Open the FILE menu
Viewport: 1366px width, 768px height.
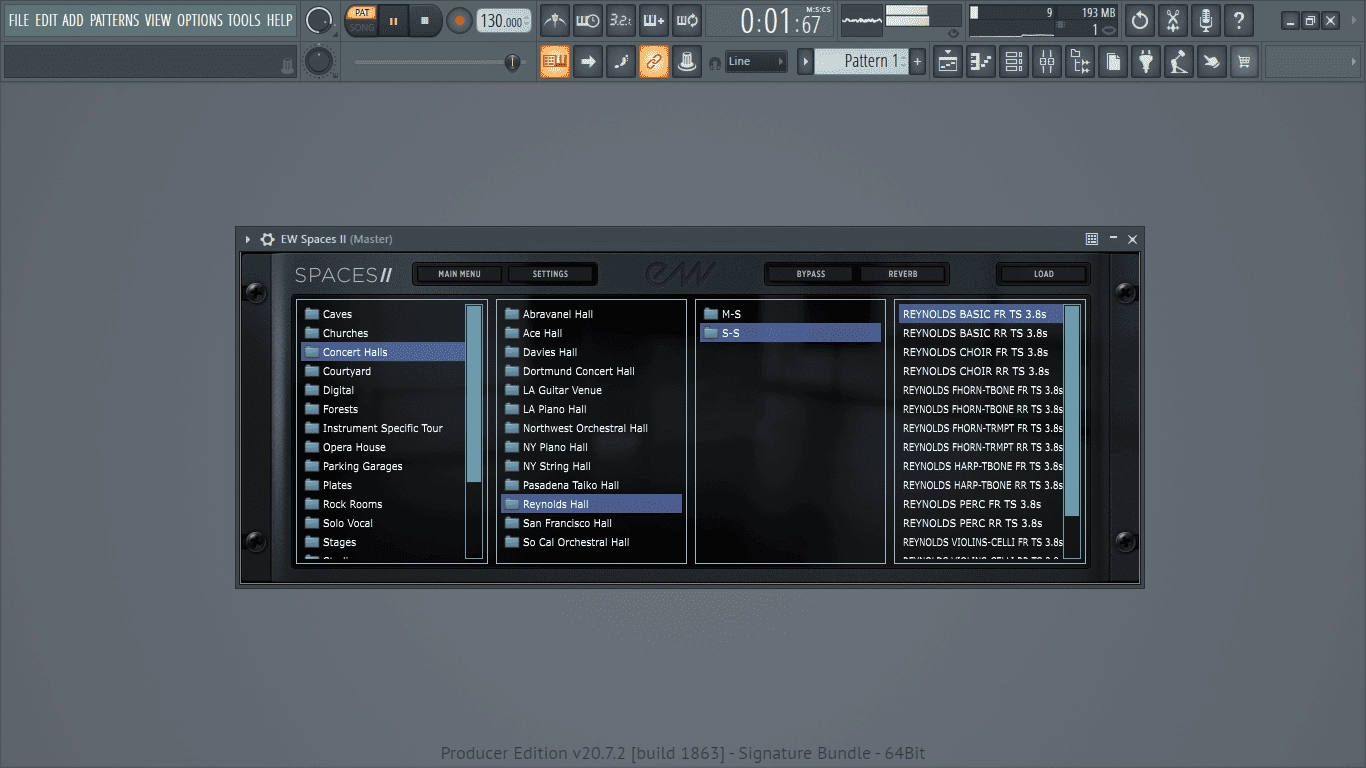[18, 20]
